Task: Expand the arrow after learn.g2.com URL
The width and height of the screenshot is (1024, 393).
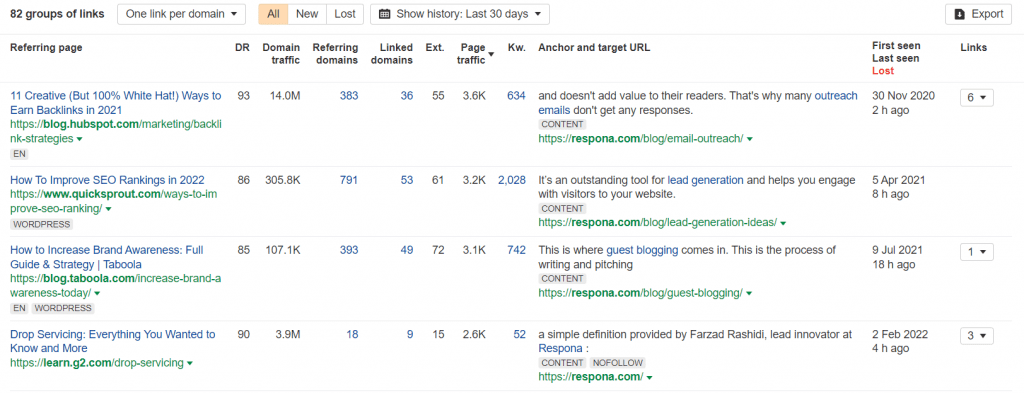Action: click(x=189, y=363)
